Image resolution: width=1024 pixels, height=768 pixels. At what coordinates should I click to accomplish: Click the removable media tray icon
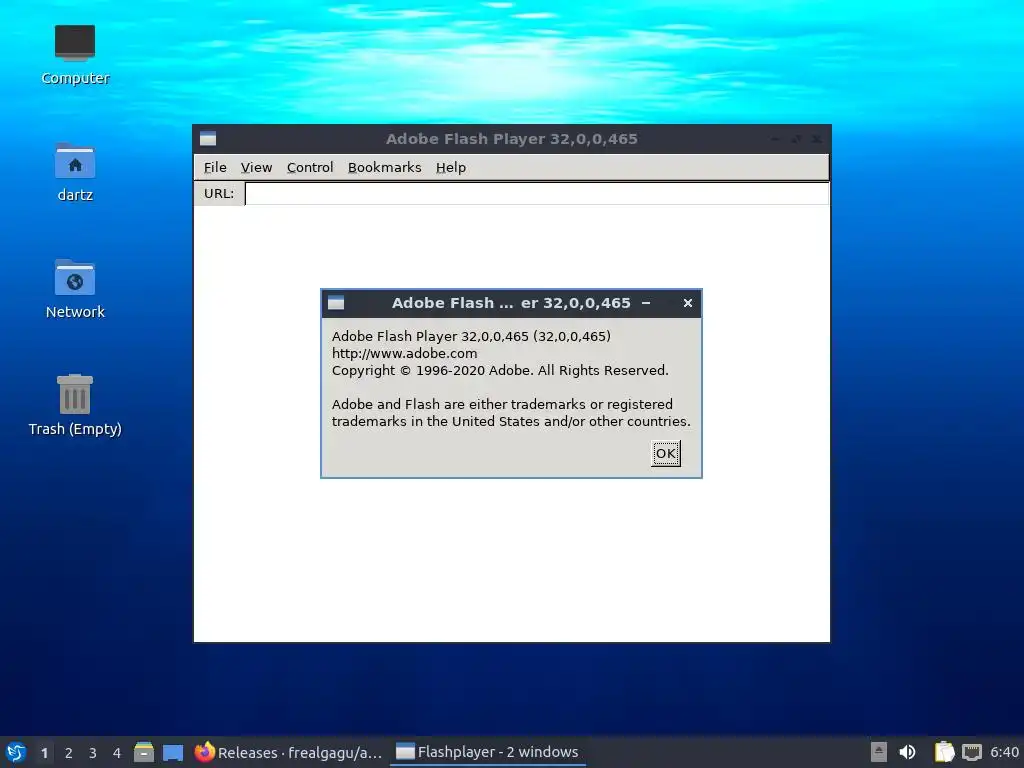click(x=879, y=752)
